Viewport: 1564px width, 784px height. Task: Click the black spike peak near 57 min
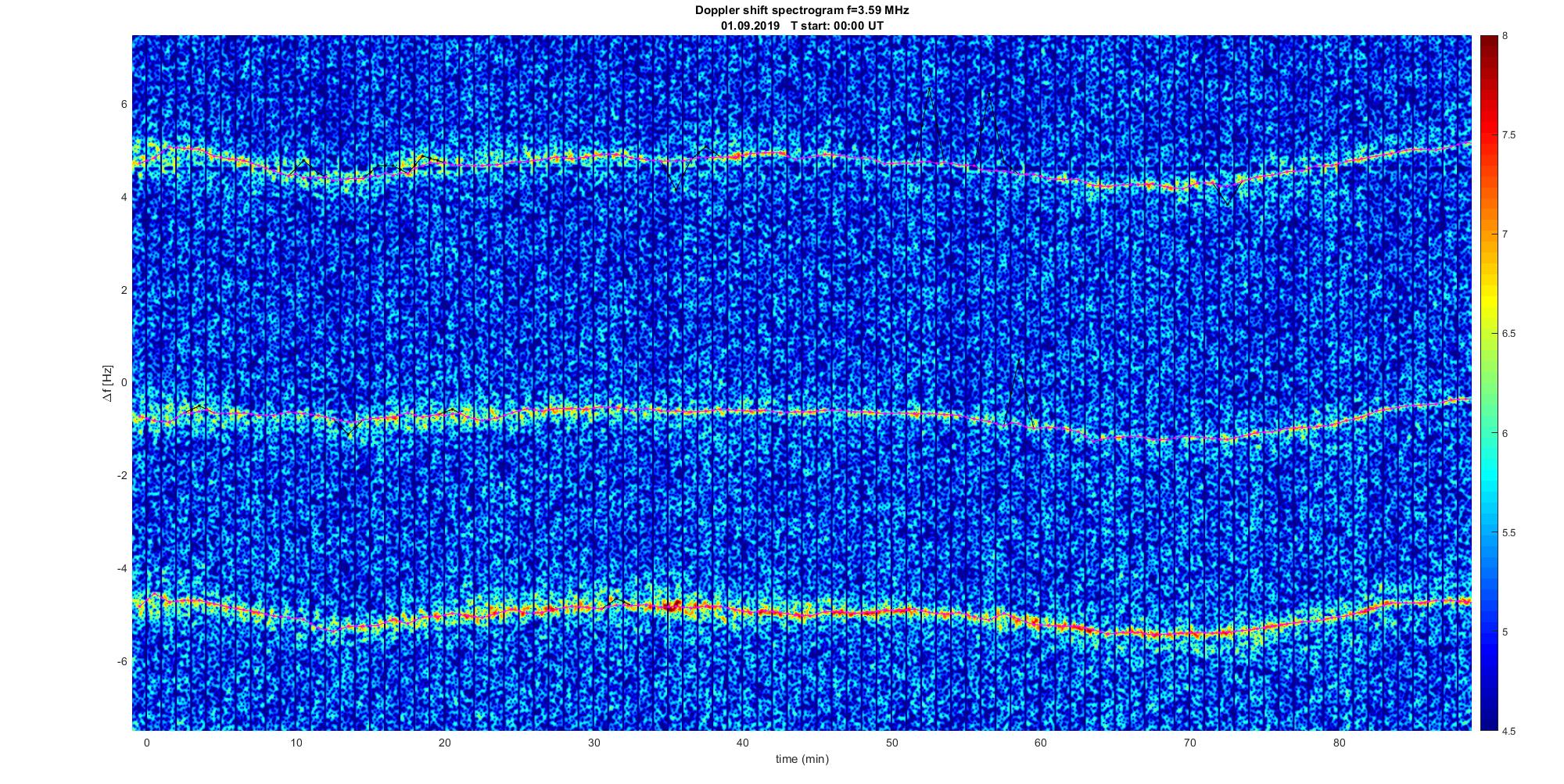(x=990, y=95)
